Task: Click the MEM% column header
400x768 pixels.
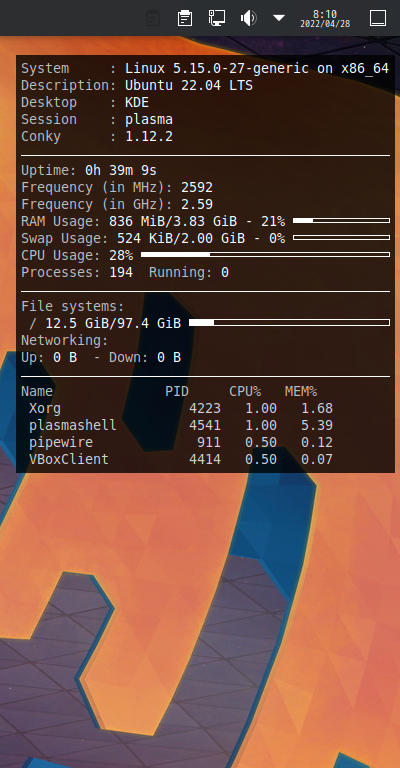Action: point(301,391)
